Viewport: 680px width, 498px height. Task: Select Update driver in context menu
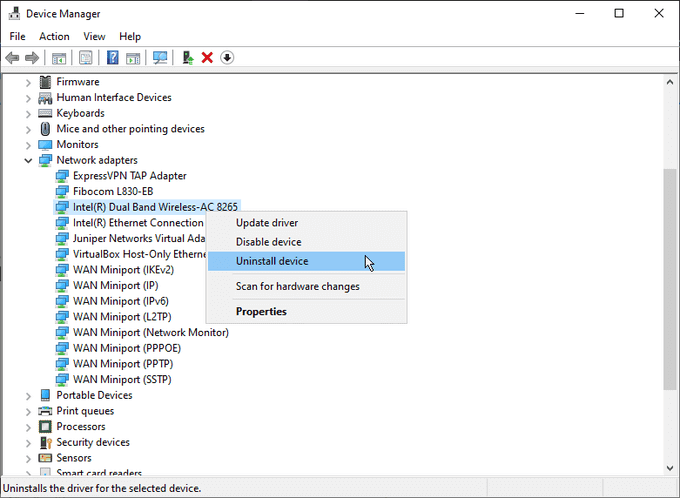[x=267, y=223]
